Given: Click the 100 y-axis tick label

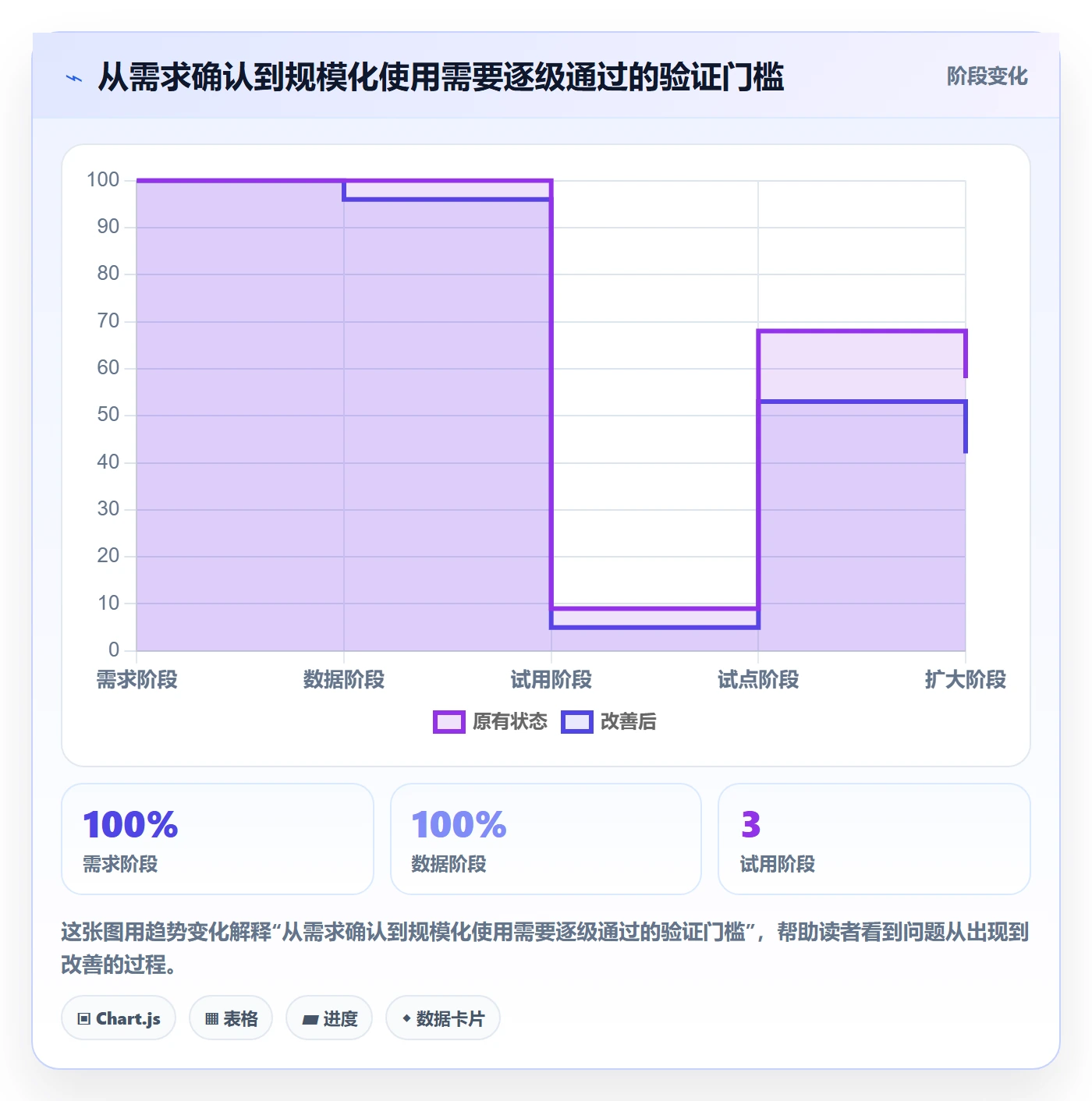Looking at the screenshot, I should [x=103, y=180].
